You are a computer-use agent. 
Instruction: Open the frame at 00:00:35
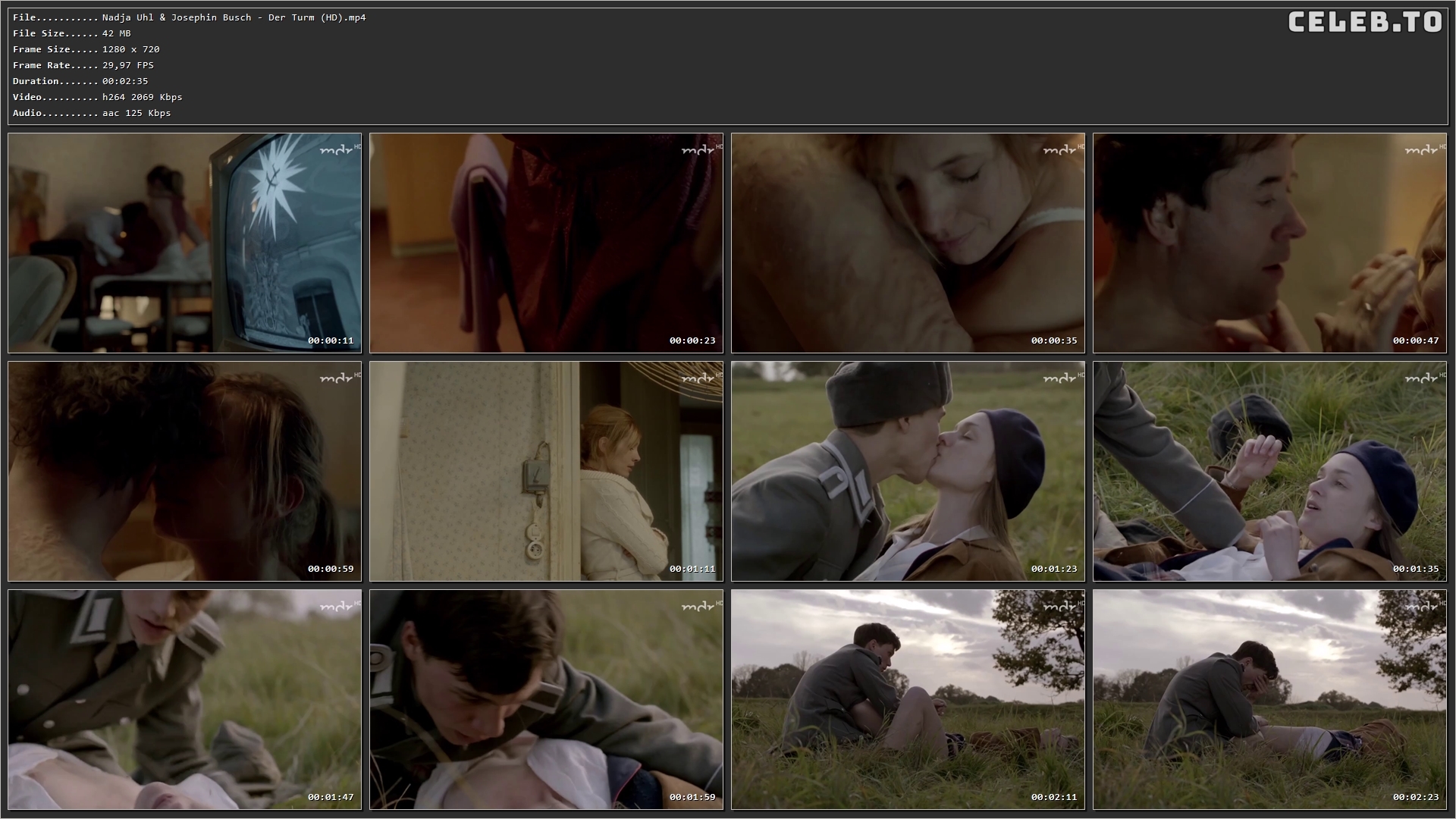pos(908,243)
